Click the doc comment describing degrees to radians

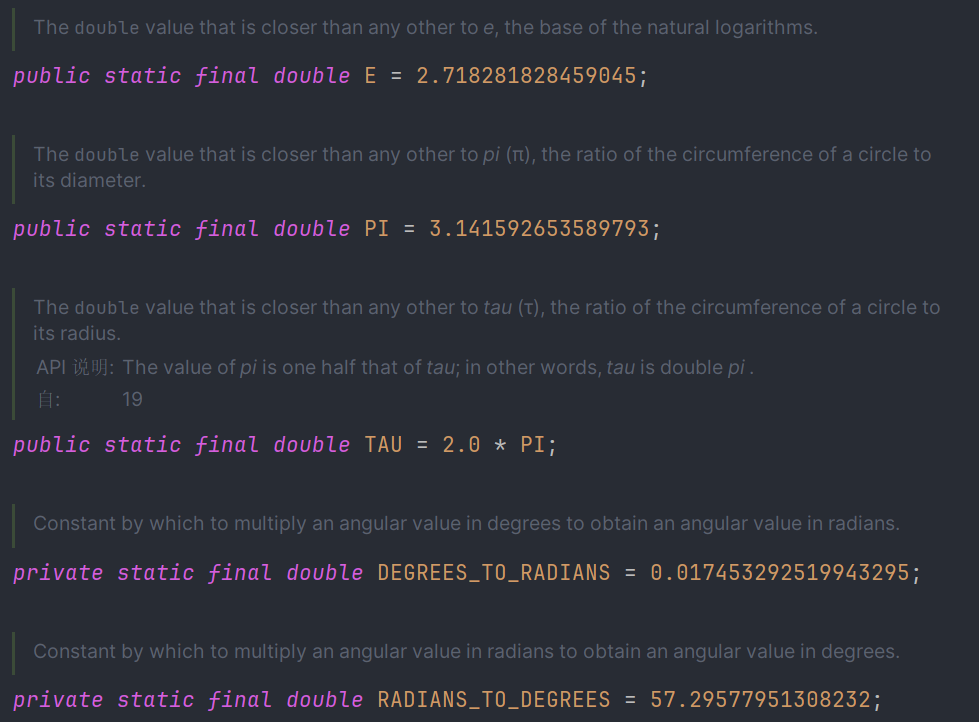(x=466, y=523)
